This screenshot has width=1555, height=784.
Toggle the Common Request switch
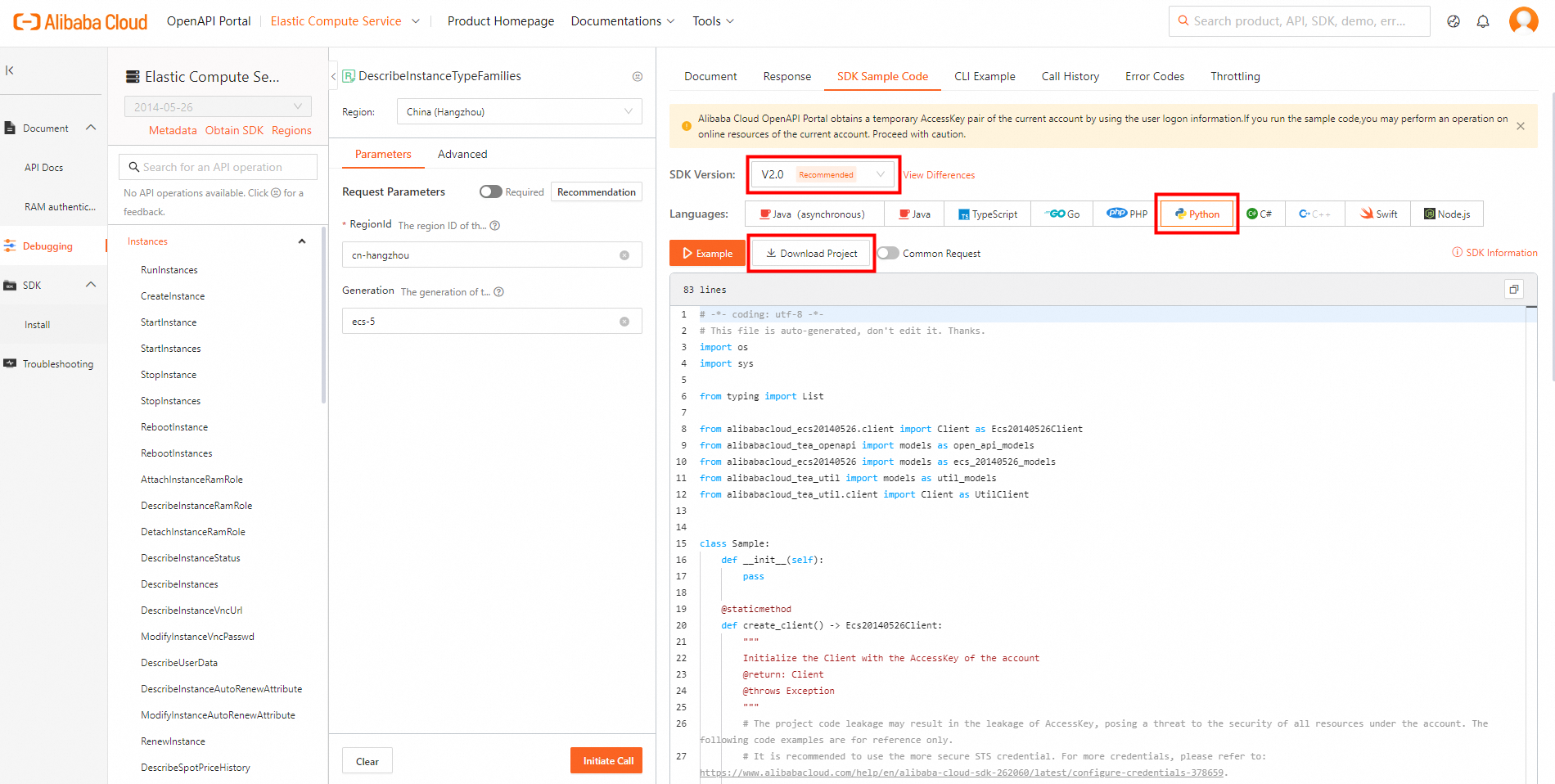pos(888,253)
